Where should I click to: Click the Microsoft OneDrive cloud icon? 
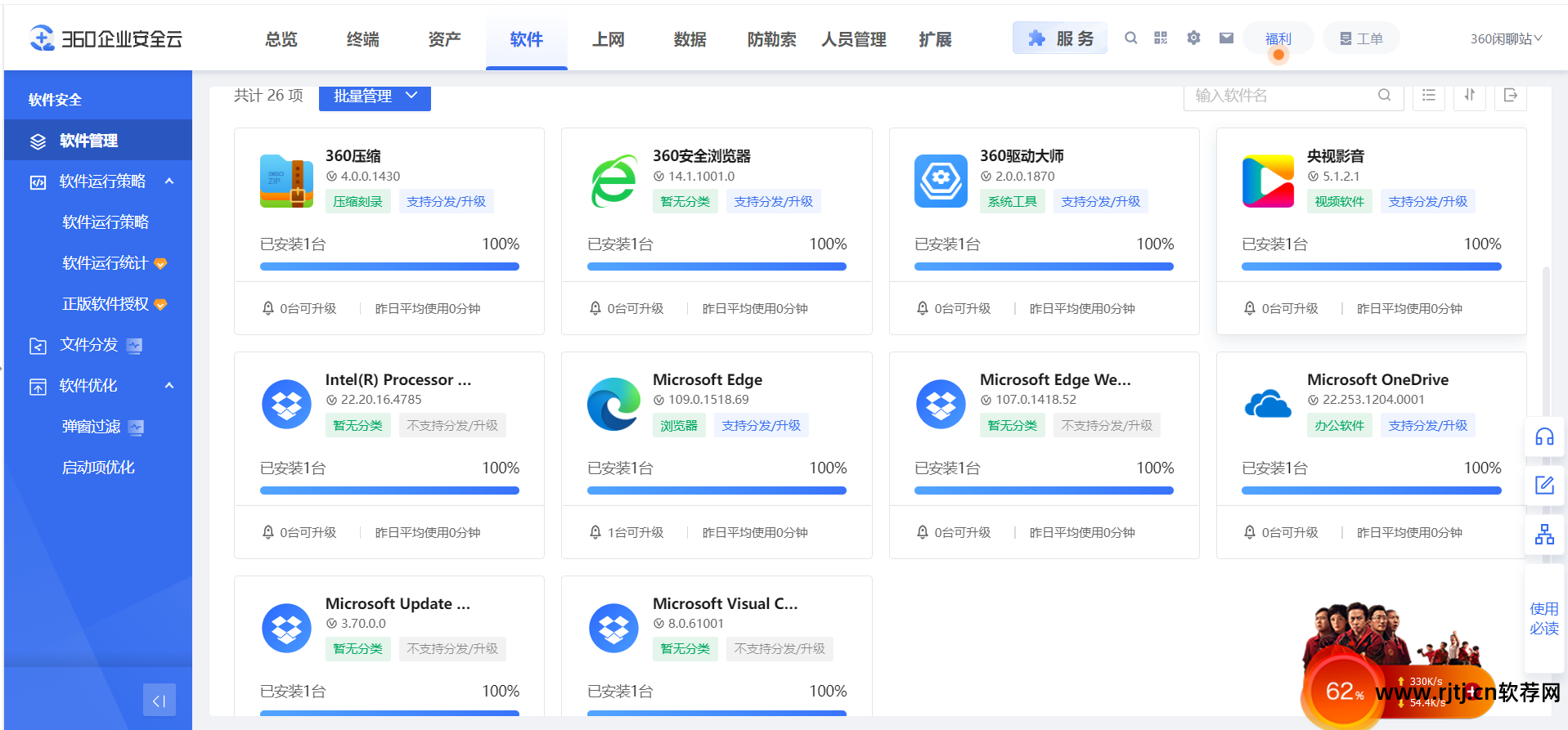(x=1268, y=405)
